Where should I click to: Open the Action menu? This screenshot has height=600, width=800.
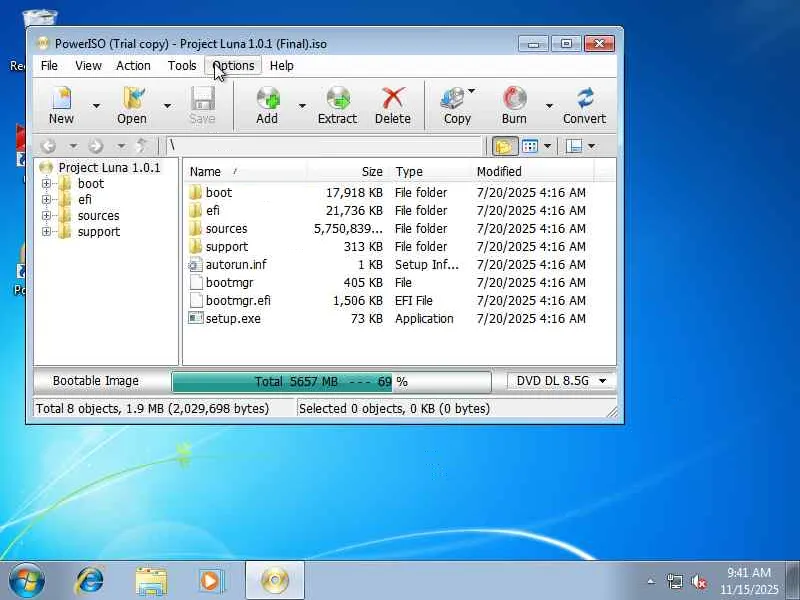click(x=133, y=66)
